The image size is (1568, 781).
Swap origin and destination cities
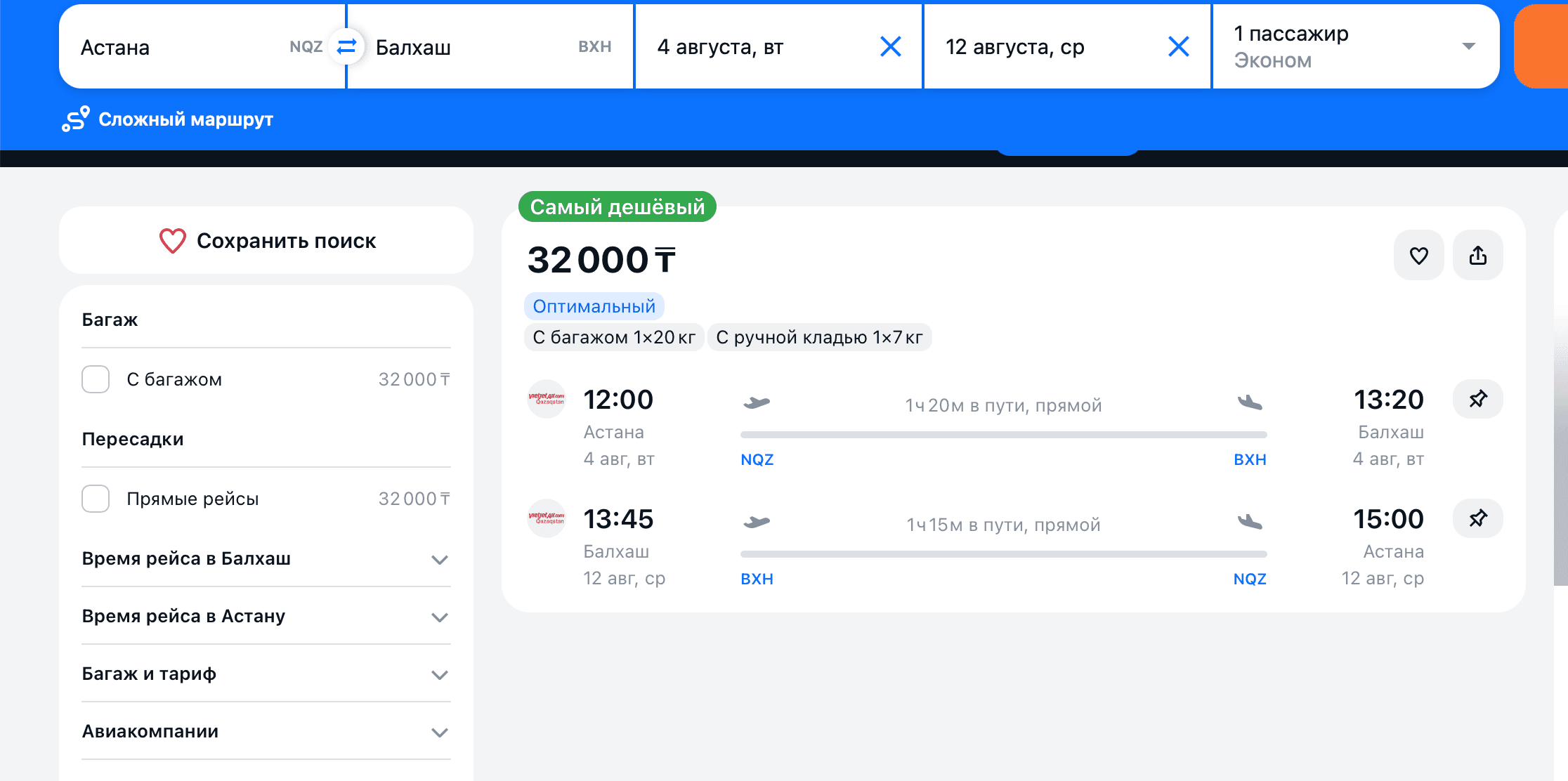click(x=346, y=47)
